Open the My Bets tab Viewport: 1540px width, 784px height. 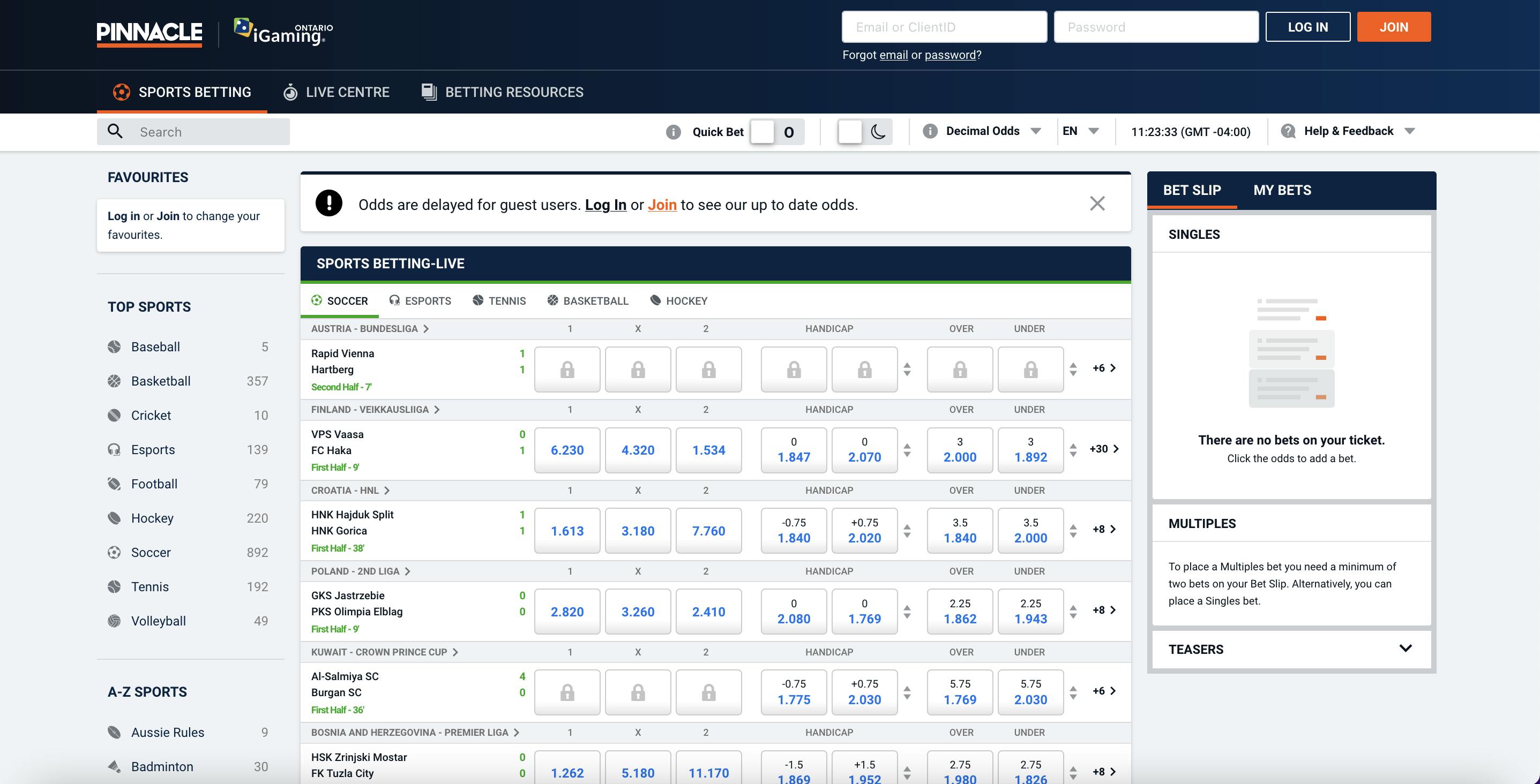1282,190
